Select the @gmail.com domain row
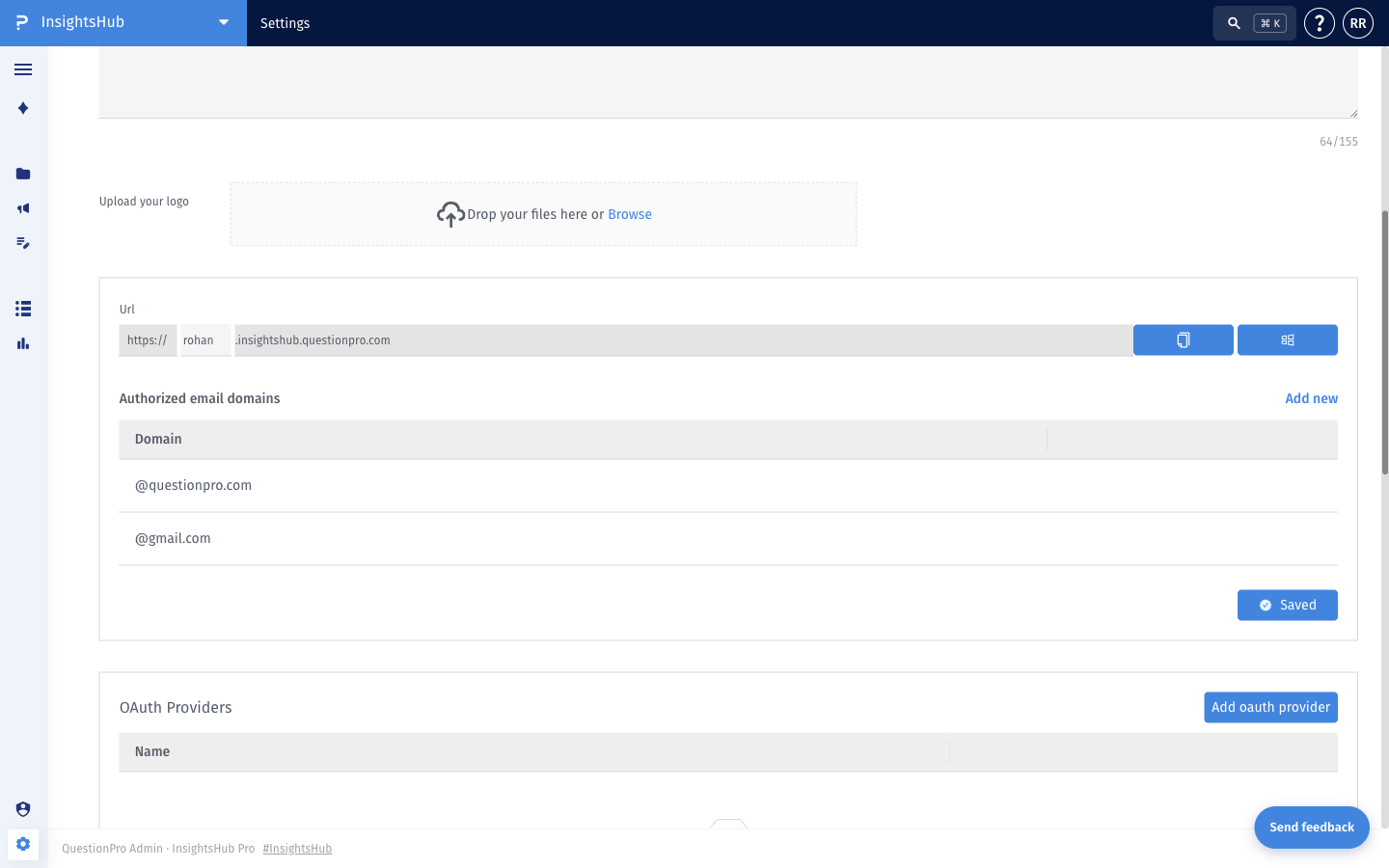Image resolution: width=1389 pixels, height=868 pixels. 728,538
